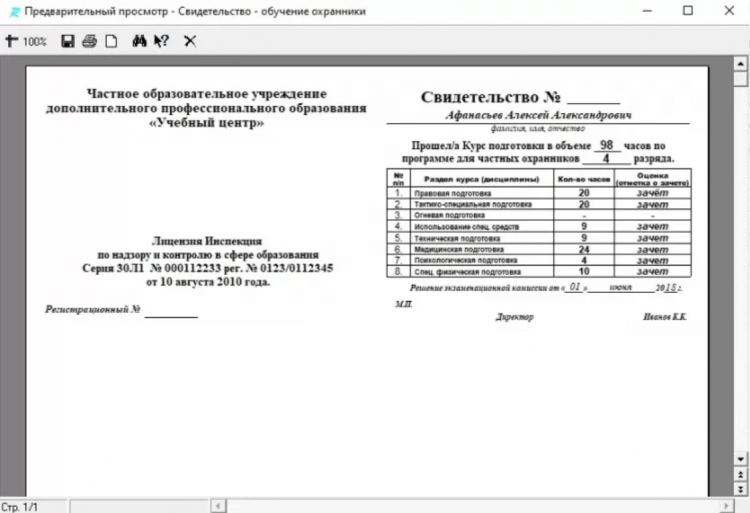Click the vertical scrollbar up arrow

740,63
